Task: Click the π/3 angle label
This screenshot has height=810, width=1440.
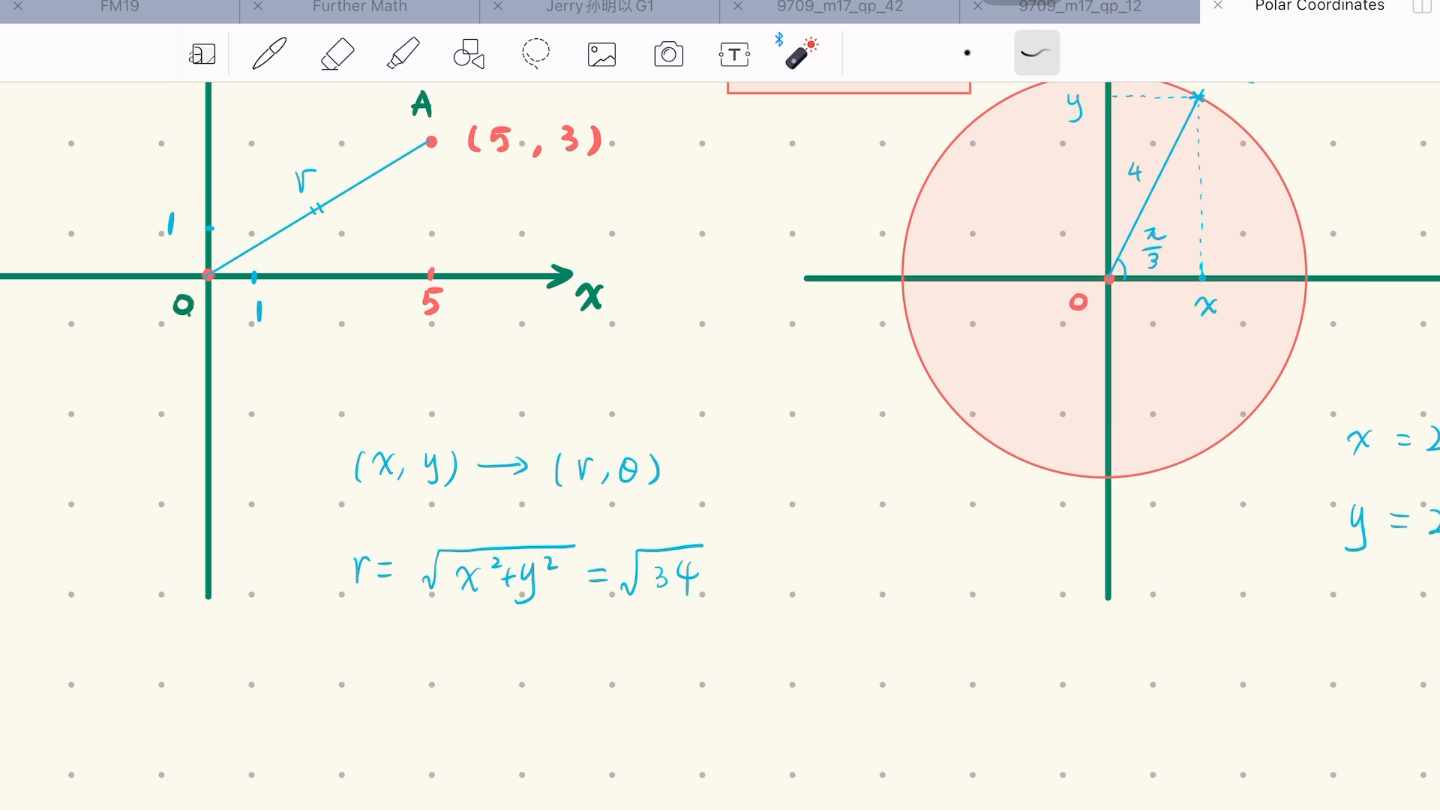Action: pyautogui.click(x=1153, y=250)
